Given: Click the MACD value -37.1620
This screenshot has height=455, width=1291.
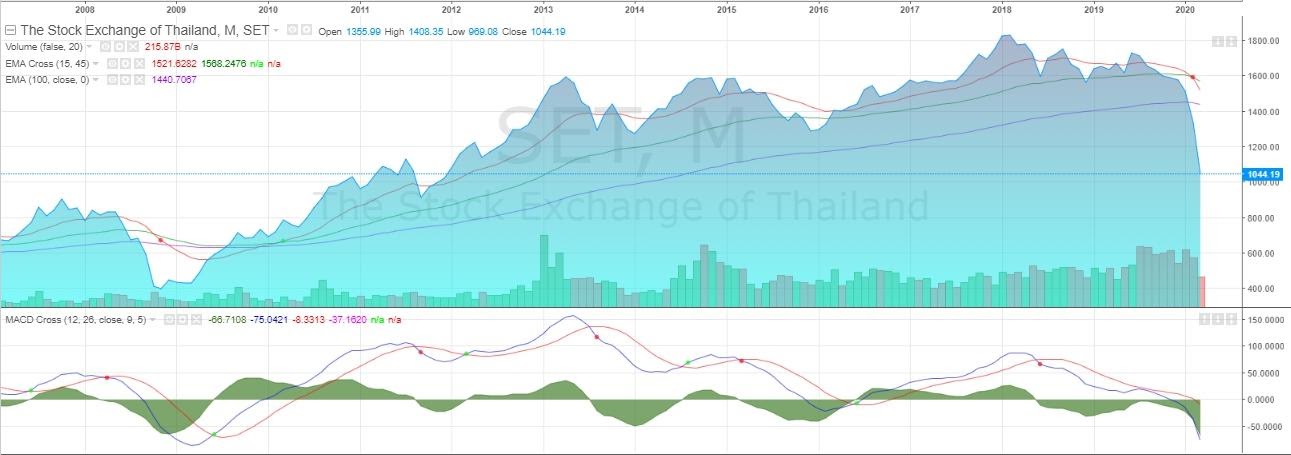Looking at the screenshot, I should pos(348,319).
